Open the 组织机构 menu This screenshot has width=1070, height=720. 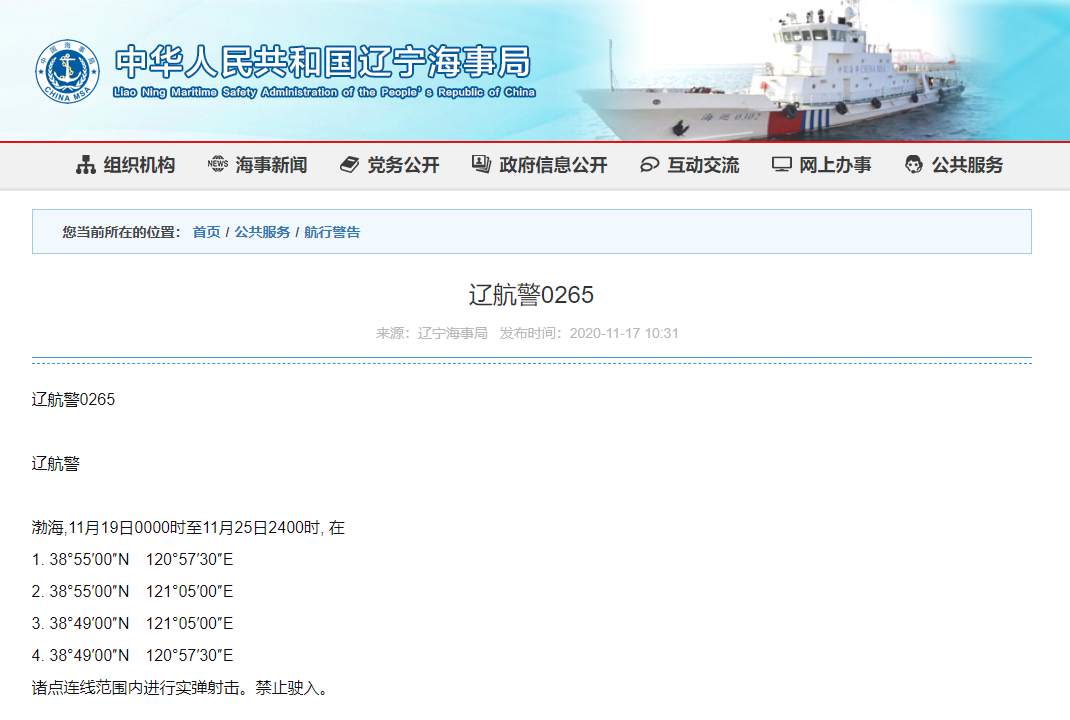point(139,165)
